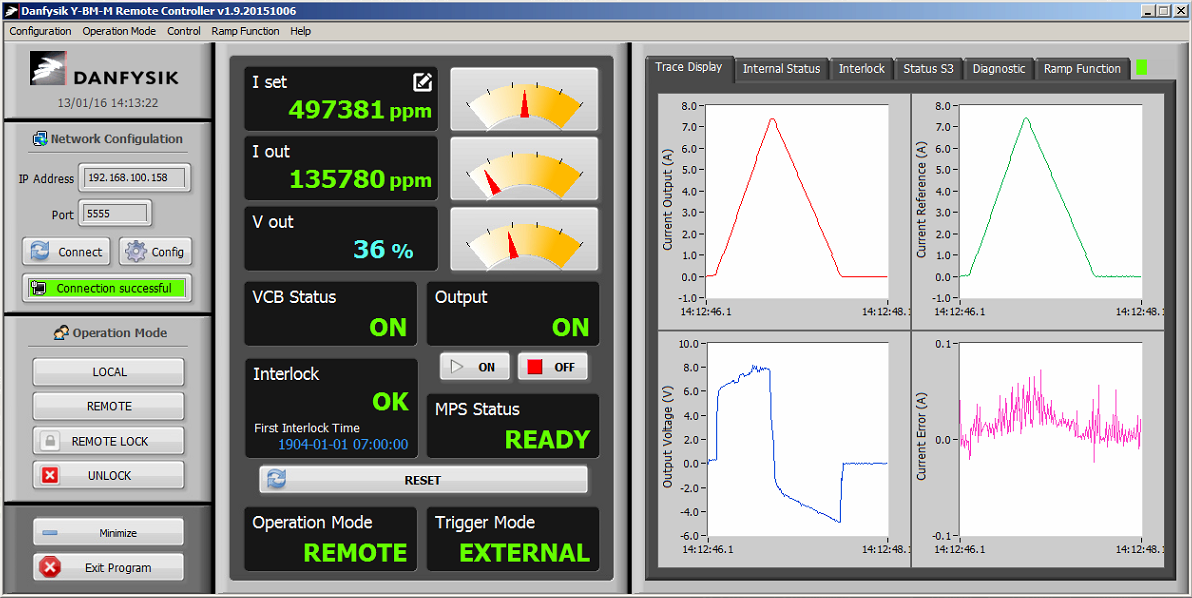Click the Operation Mode header icon
The image size is (1192, 598).
point(61,333)
